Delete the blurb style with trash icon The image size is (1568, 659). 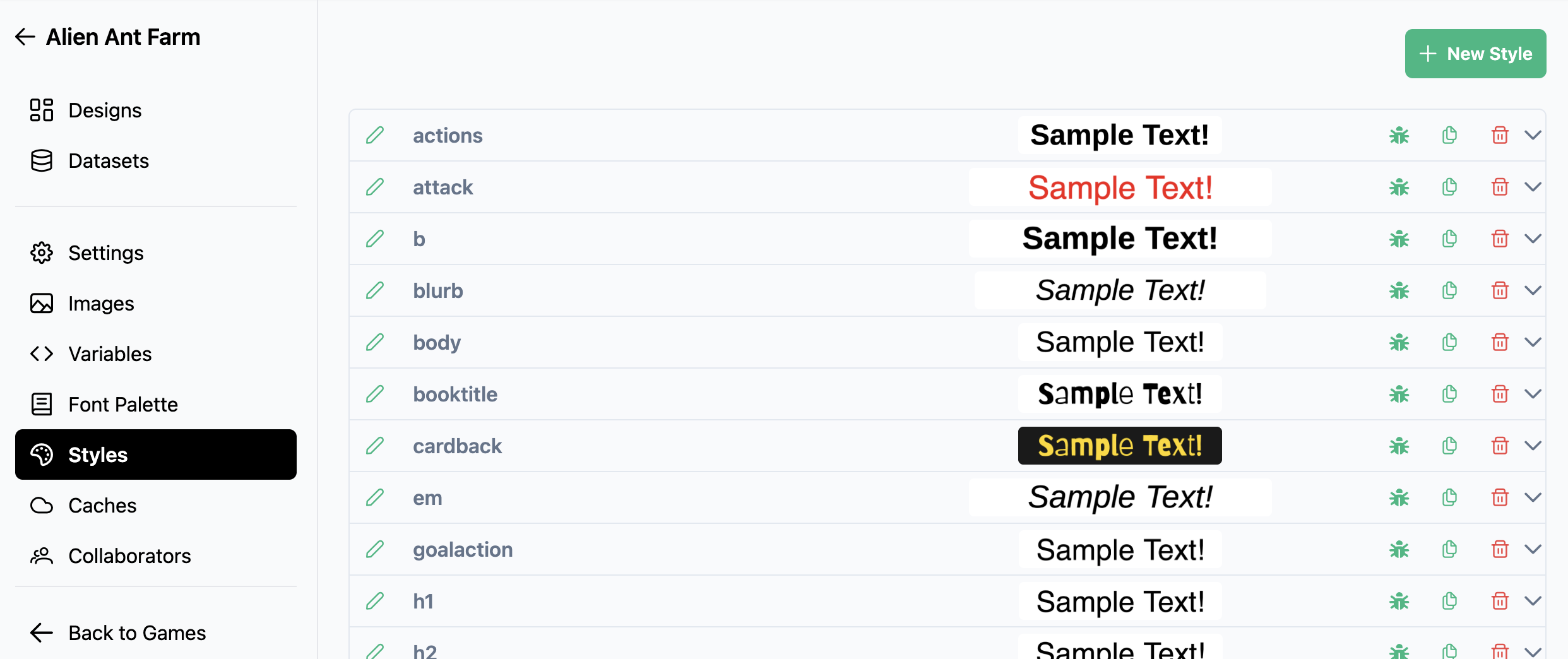[1500, 290]
